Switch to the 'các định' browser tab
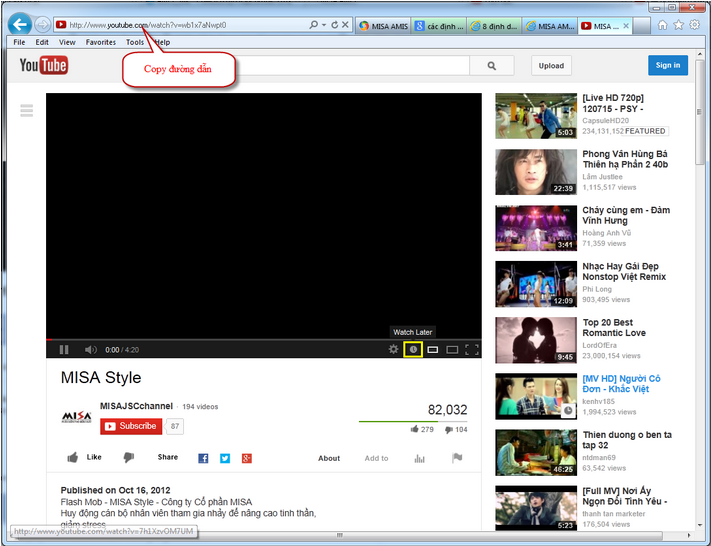Screen dimensions: 711x546 click(x=439, y=26)
